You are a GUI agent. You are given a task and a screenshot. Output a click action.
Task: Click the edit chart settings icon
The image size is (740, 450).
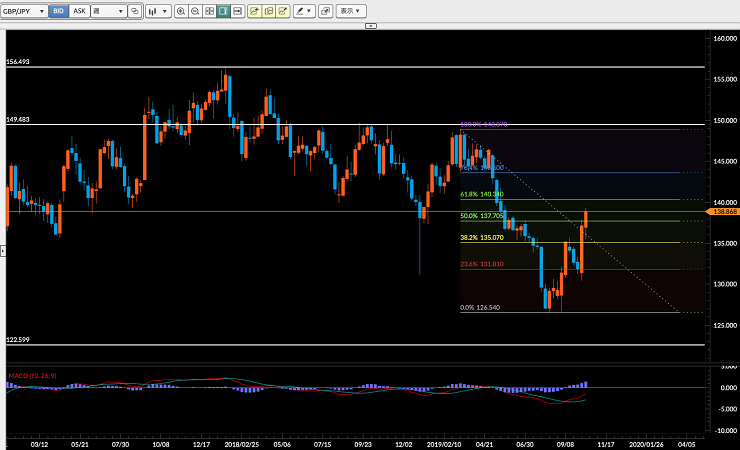pos(283,11)
